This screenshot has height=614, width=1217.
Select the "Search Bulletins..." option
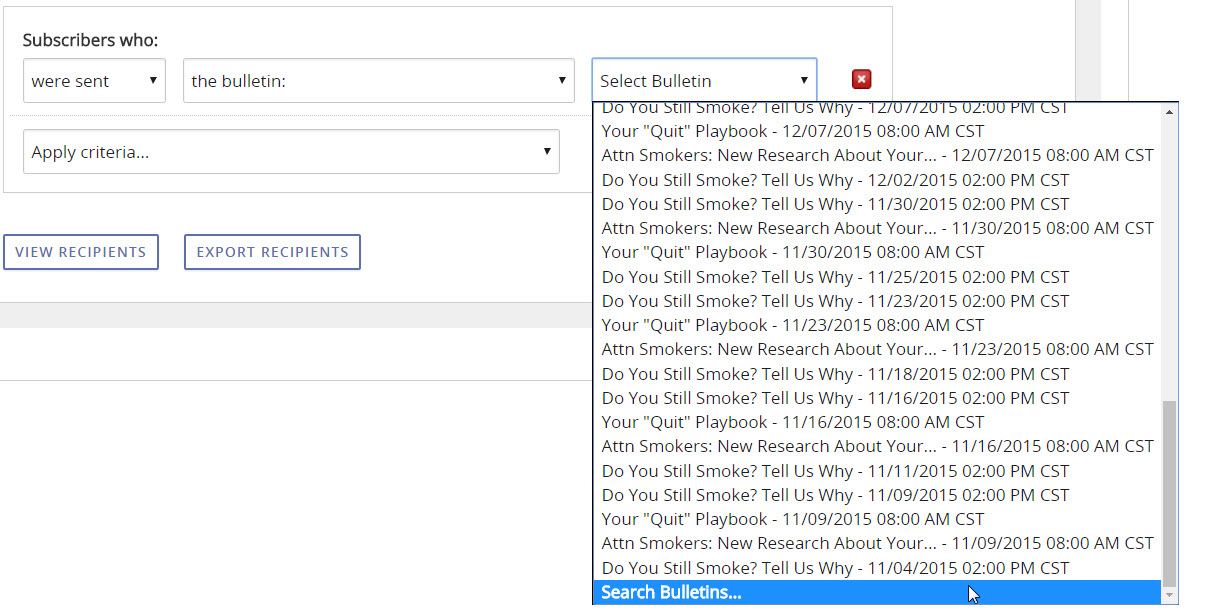click(x=671, y=593)
